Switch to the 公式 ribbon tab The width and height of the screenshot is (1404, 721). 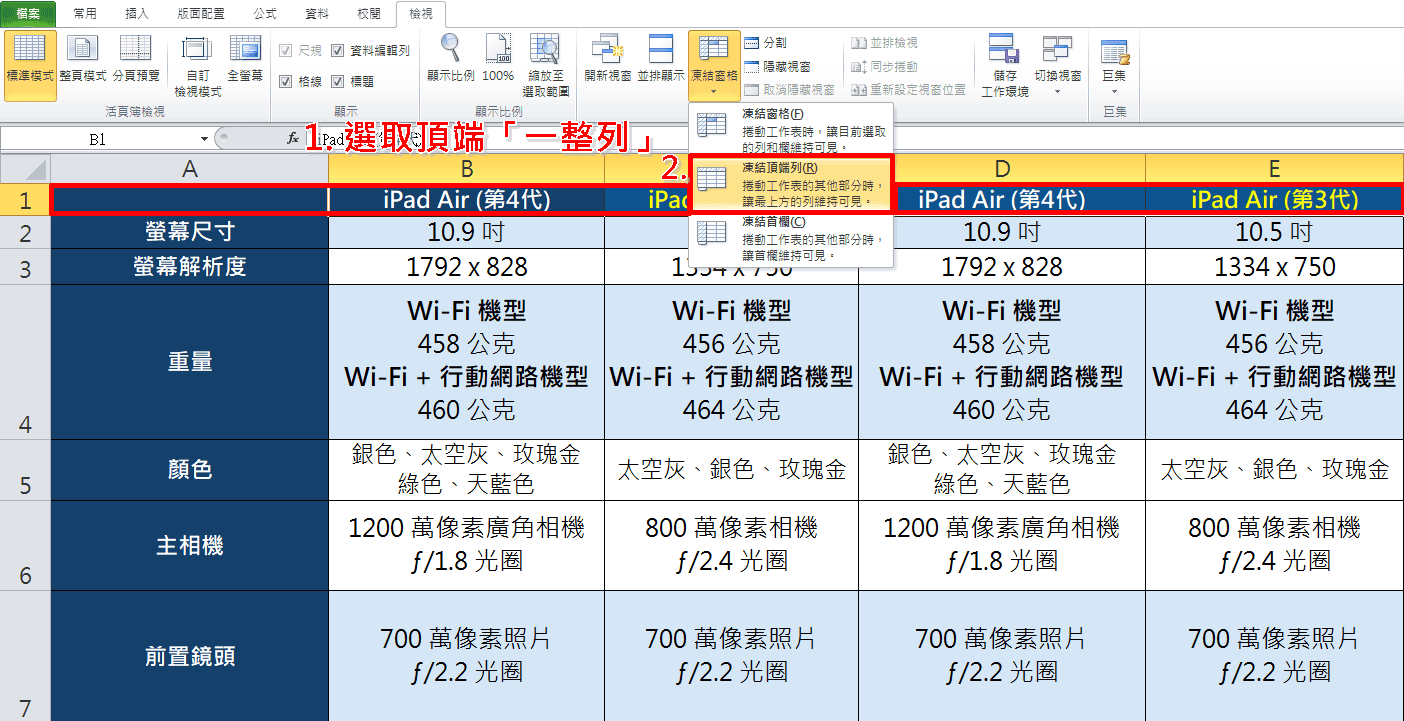(265, 14)
